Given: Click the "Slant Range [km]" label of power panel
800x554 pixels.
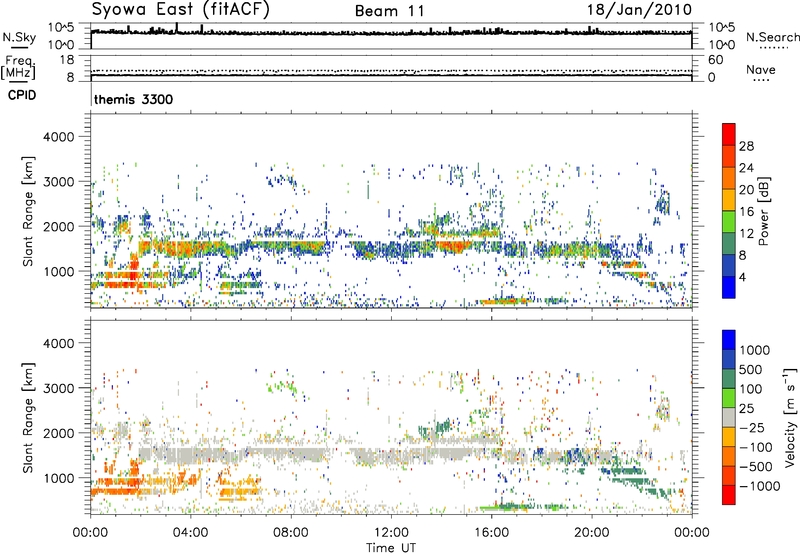Looking at the screenshot, I should point(28,211).
